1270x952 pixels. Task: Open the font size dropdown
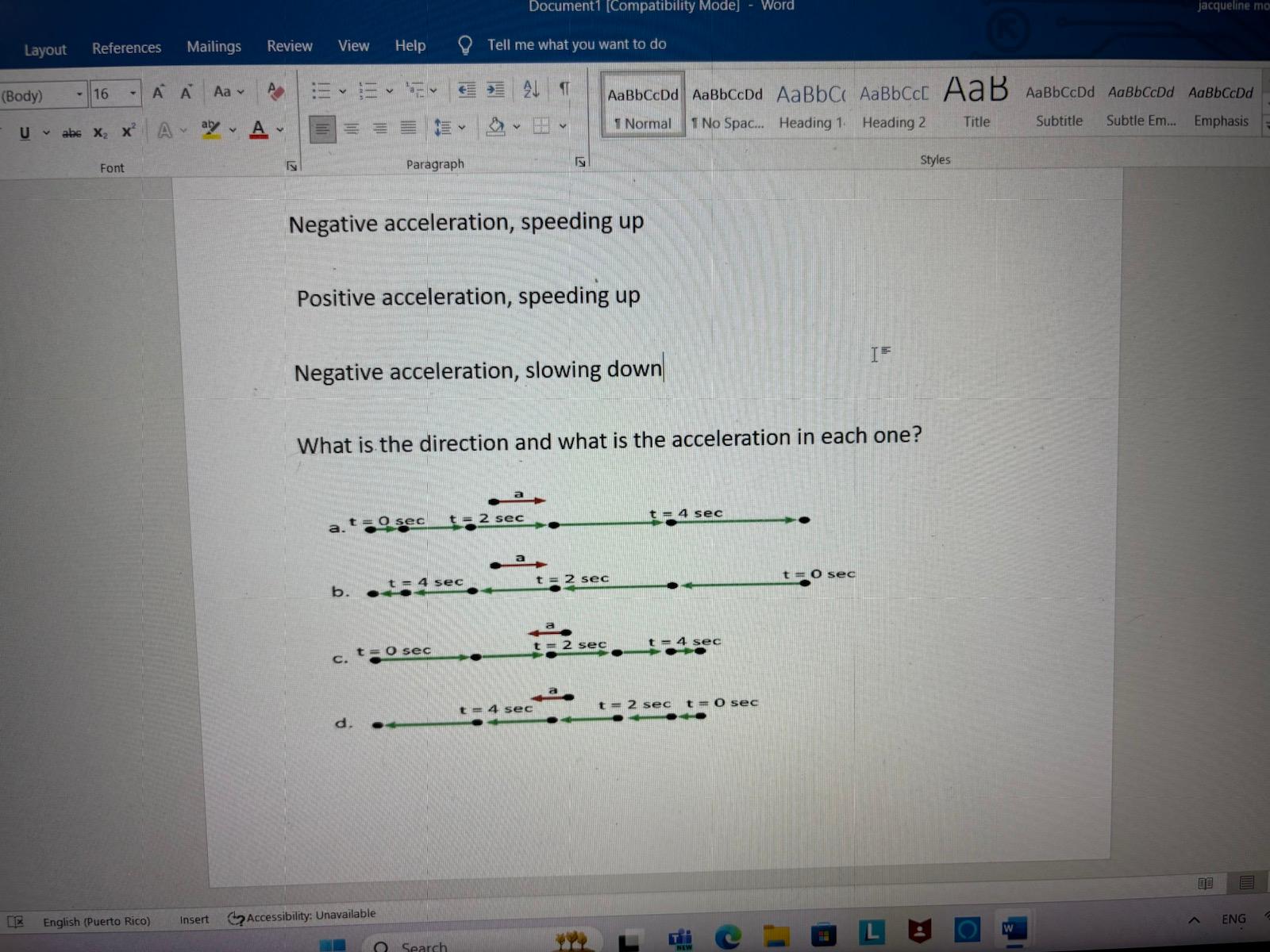point(133,92)
